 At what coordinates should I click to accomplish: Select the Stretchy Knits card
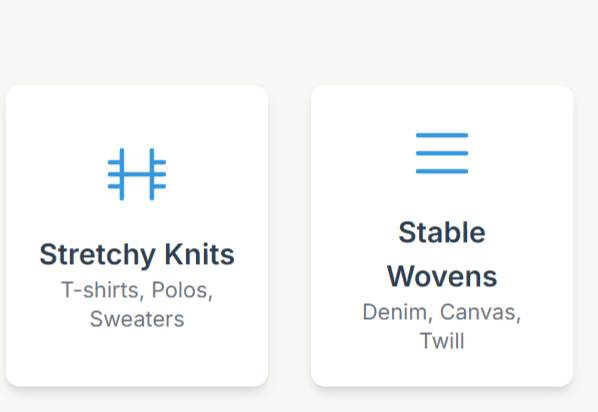point(137,236)
